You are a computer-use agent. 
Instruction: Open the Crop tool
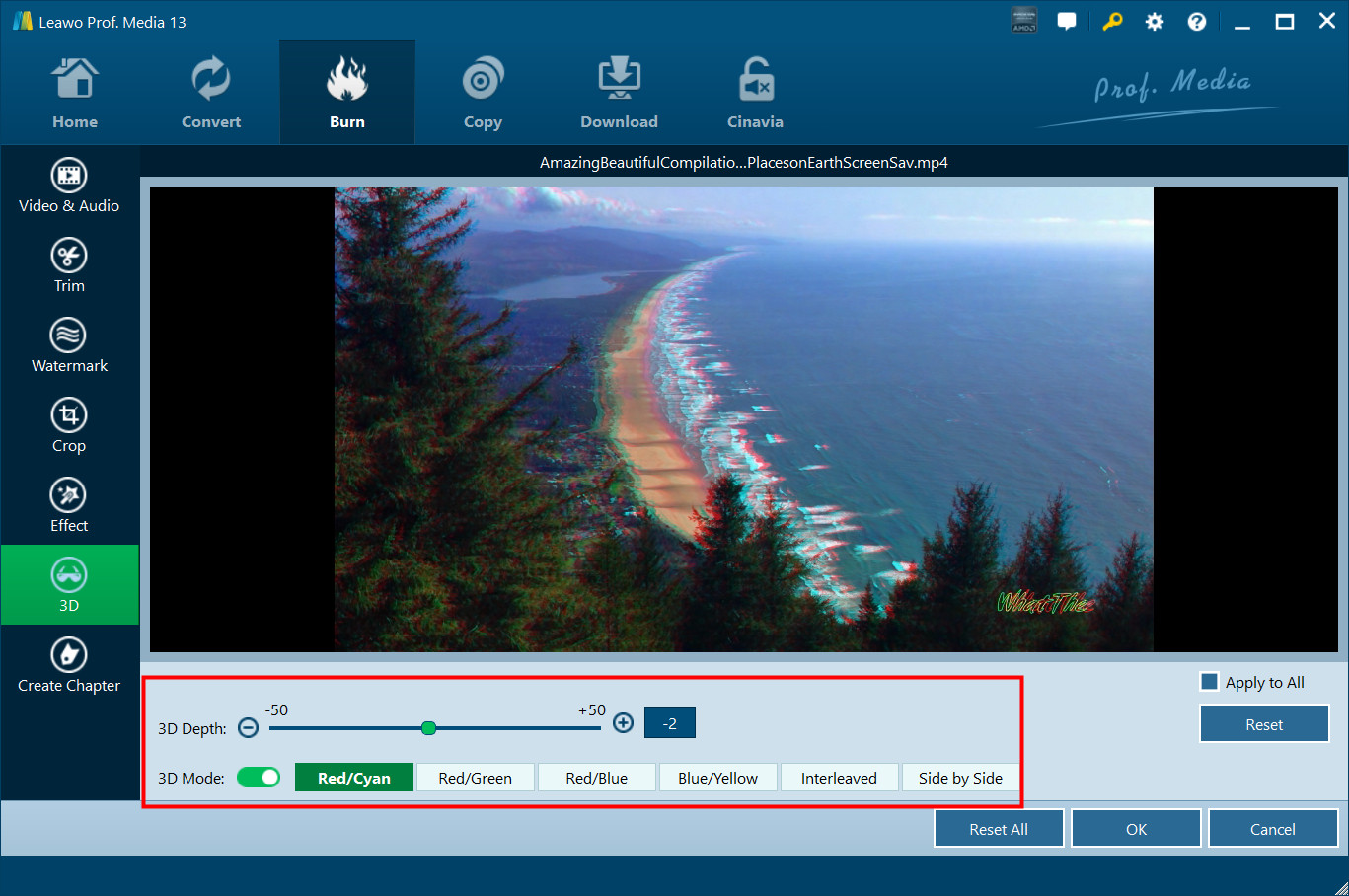coord(69,426)
